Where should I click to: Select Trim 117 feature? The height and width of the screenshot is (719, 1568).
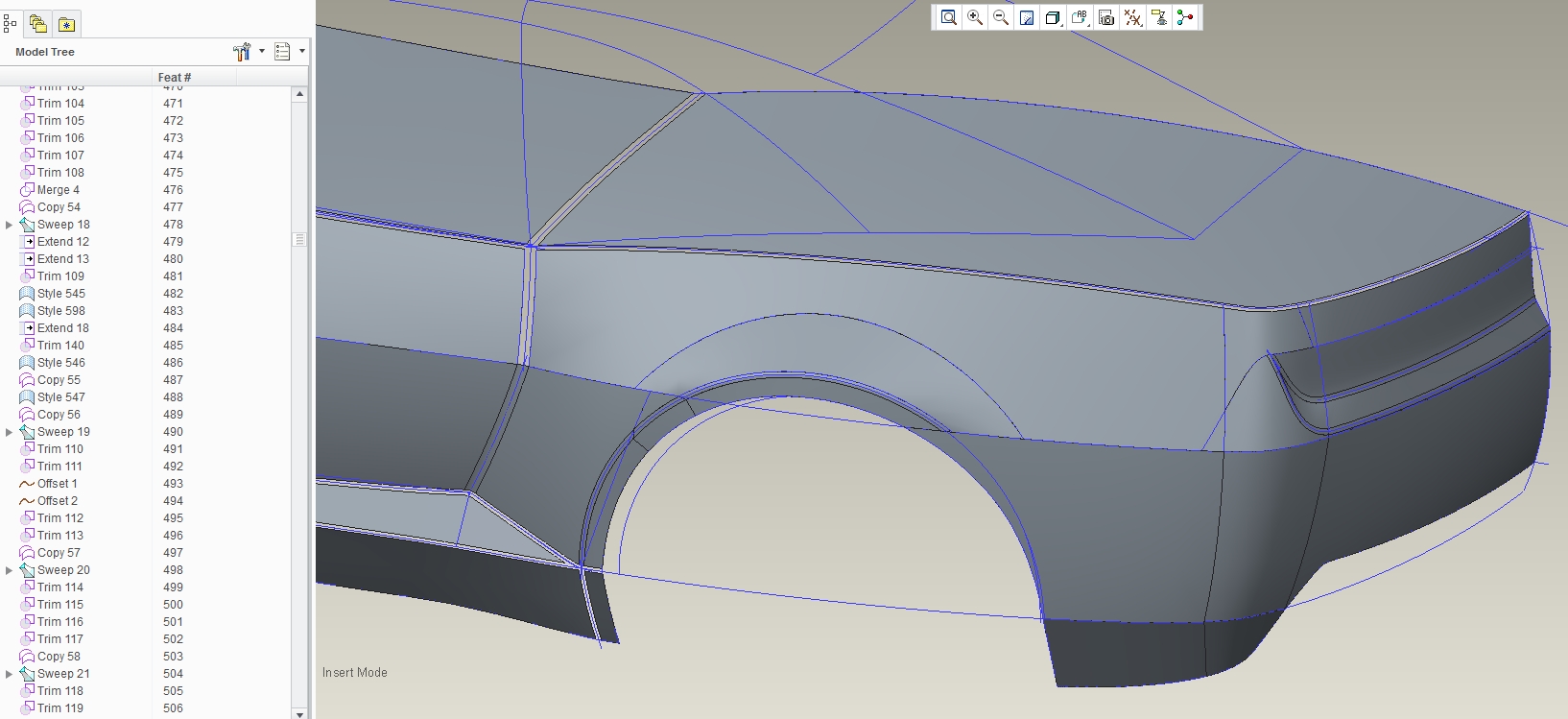[60, 639]
